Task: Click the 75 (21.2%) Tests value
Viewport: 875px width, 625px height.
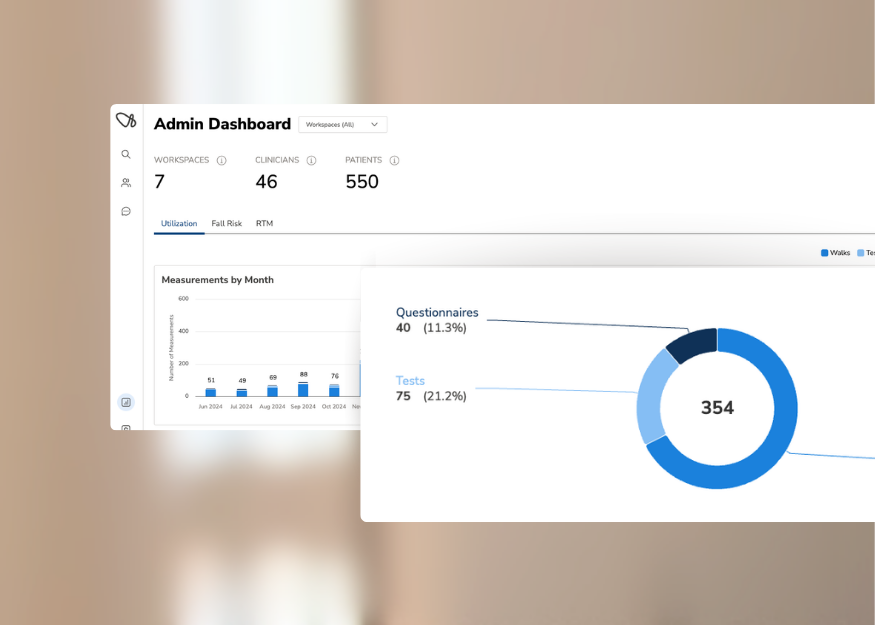Action: pos(431,396)
